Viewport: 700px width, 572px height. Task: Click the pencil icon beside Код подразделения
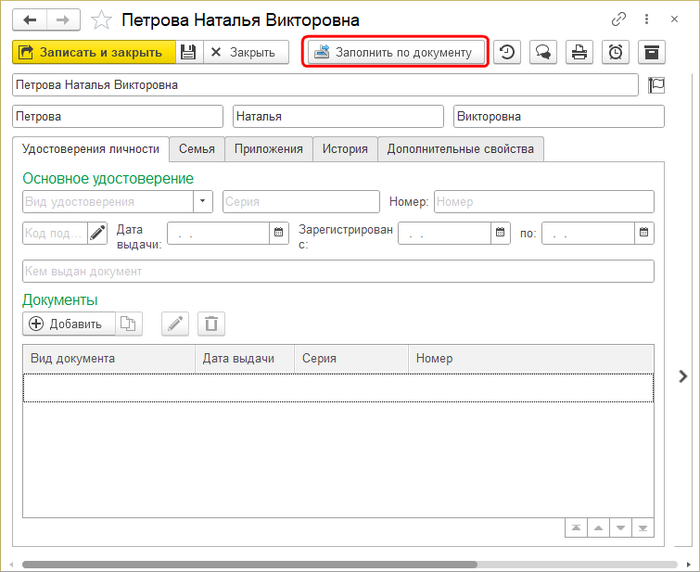coord(97,233)
